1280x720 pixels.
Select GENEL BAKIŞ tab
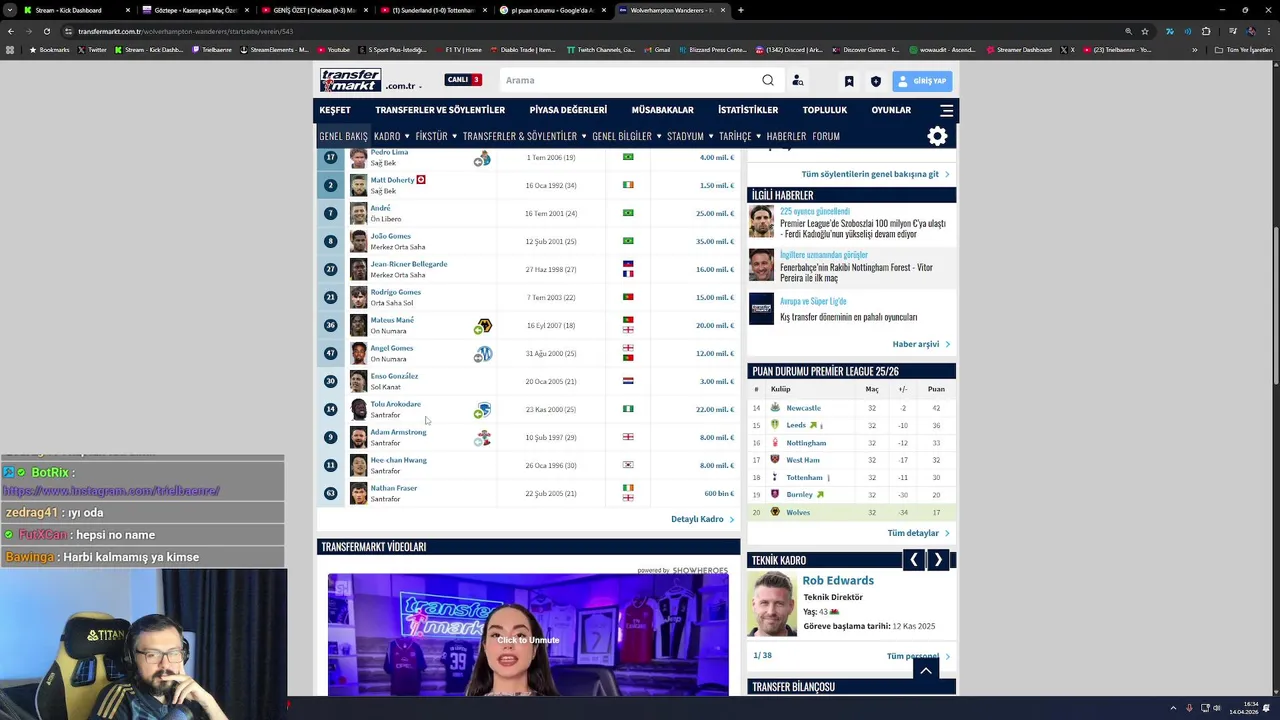(343, 136)
